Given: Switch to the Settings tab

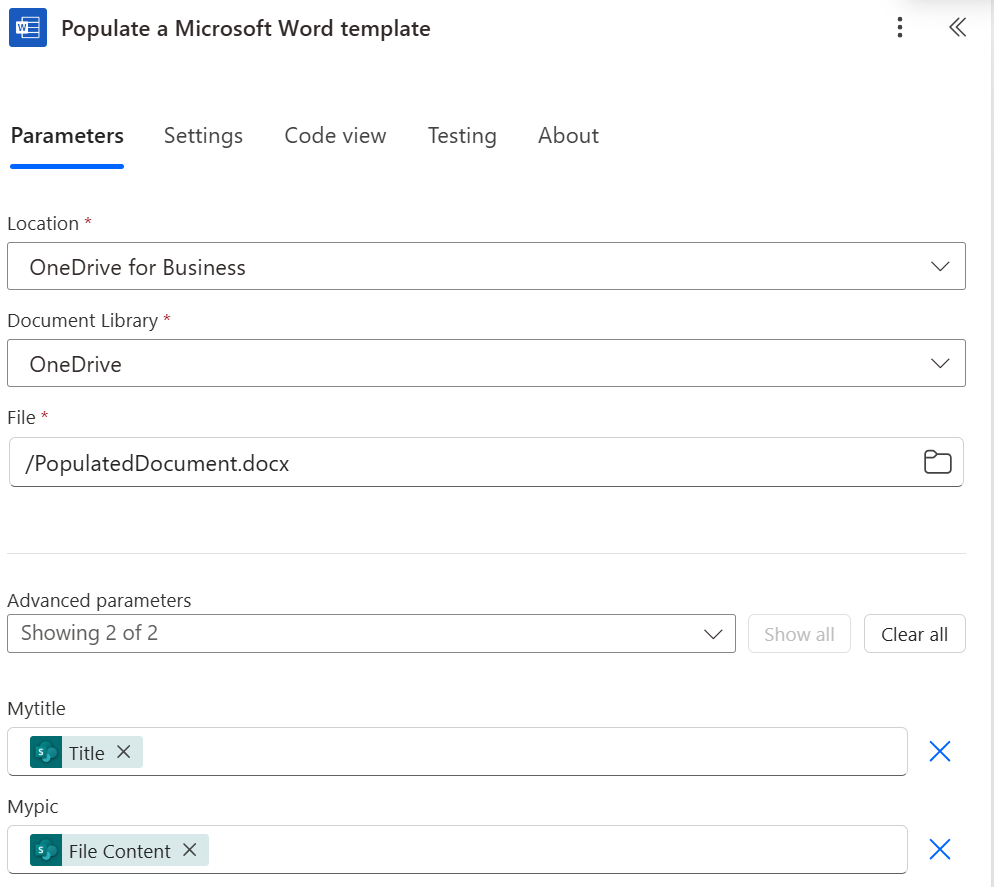Looking at the screenshot, I should [x=203, y=136].
